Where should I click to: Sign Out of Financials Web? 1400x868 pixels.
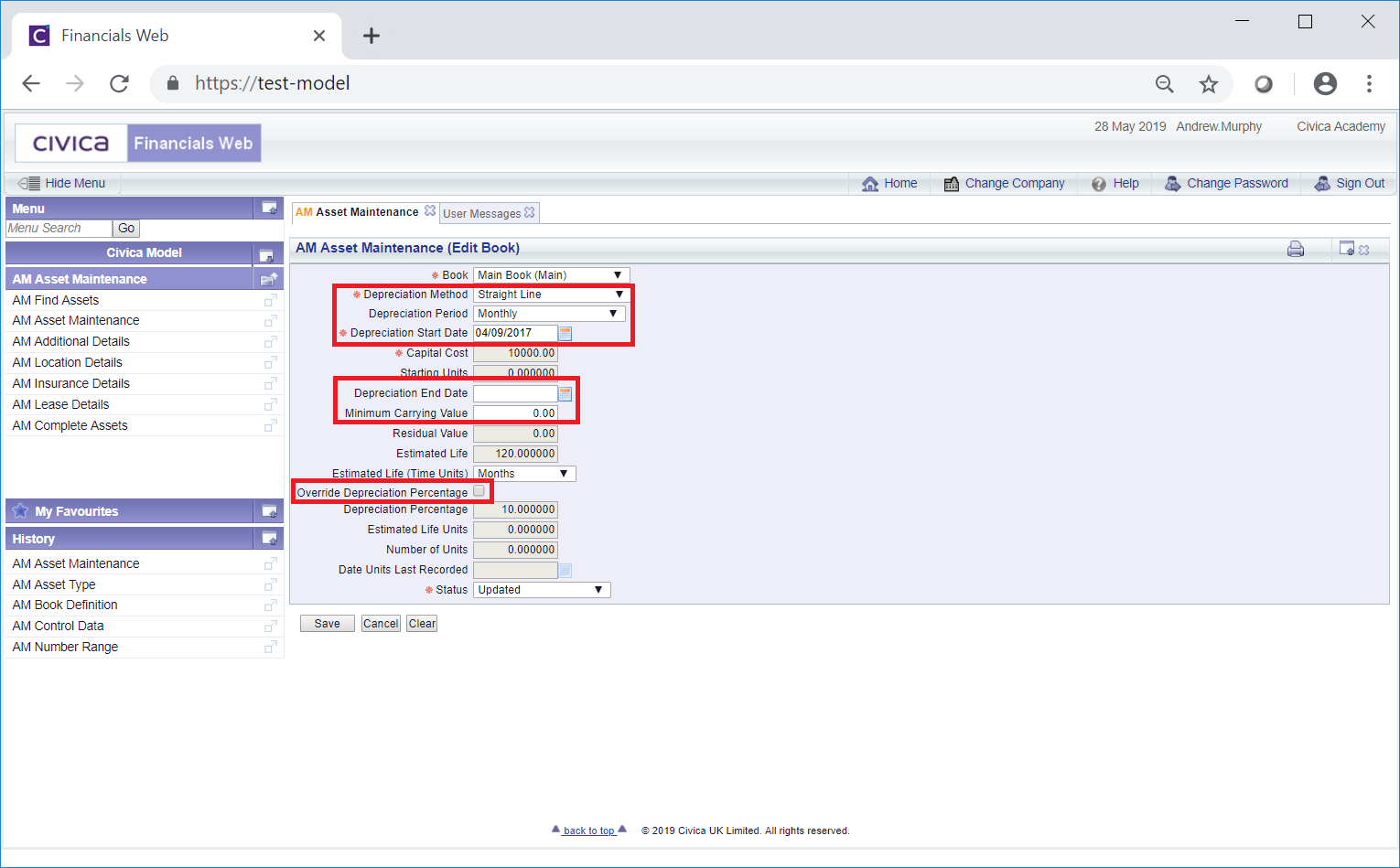(x=1350, y=183)
